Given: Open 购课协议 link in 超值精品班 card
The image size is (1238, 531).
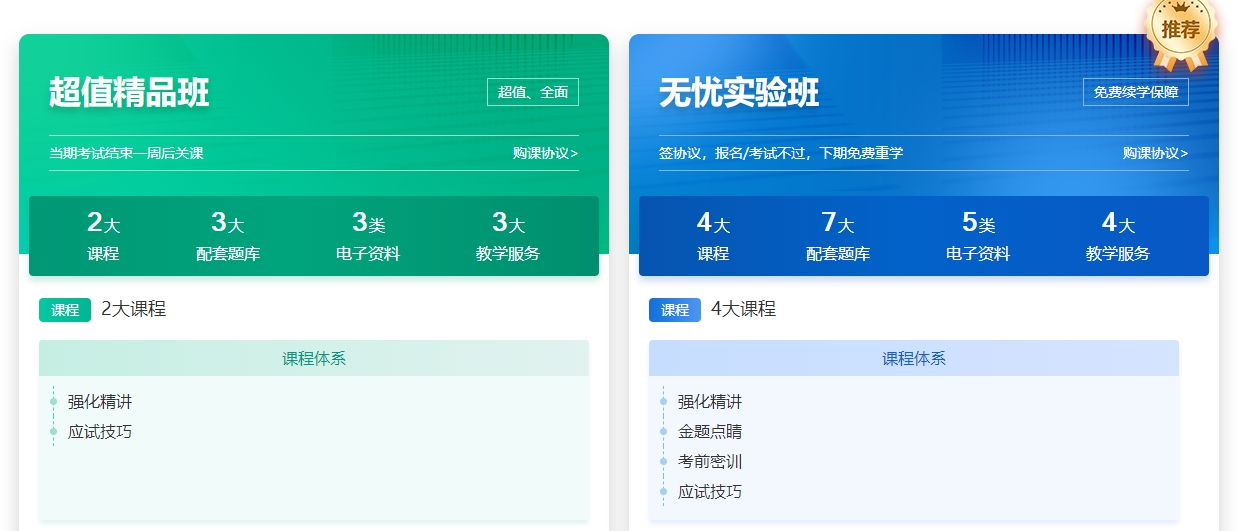Looking at the screenshot, I should [x=545, y=153].
